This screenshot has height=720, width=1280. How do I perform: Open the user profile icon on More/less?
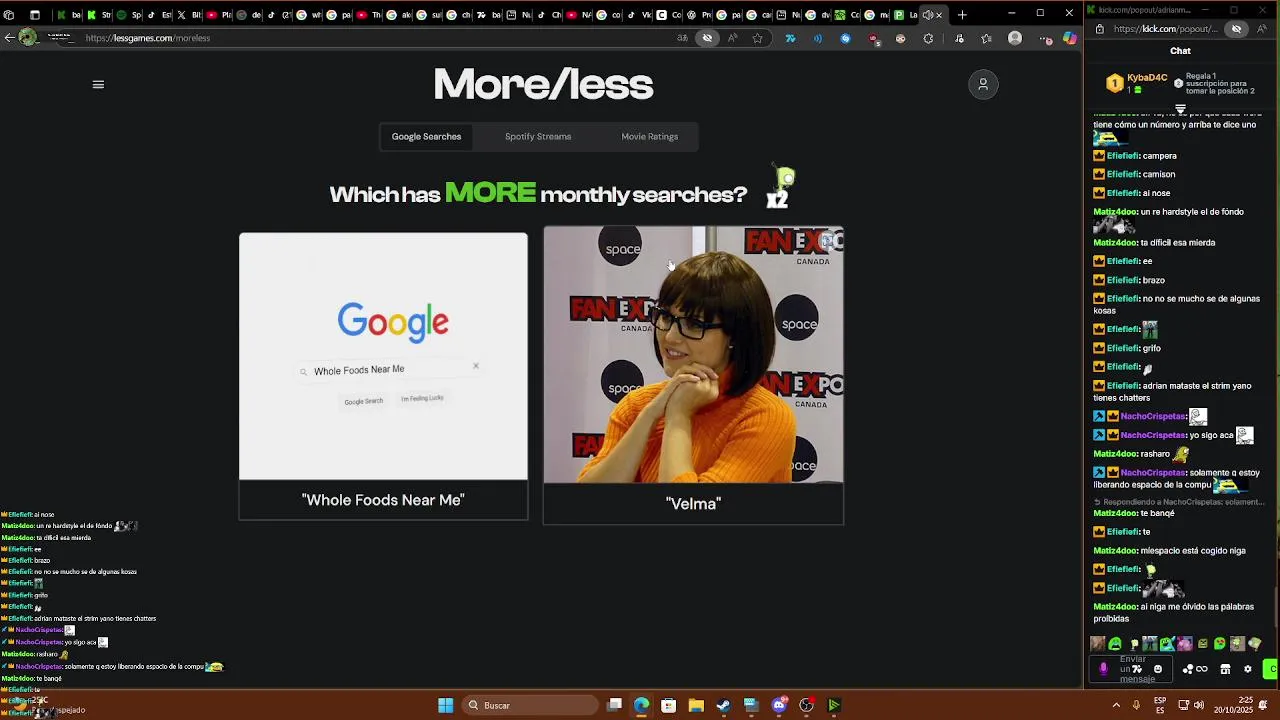tap(983, 85)
